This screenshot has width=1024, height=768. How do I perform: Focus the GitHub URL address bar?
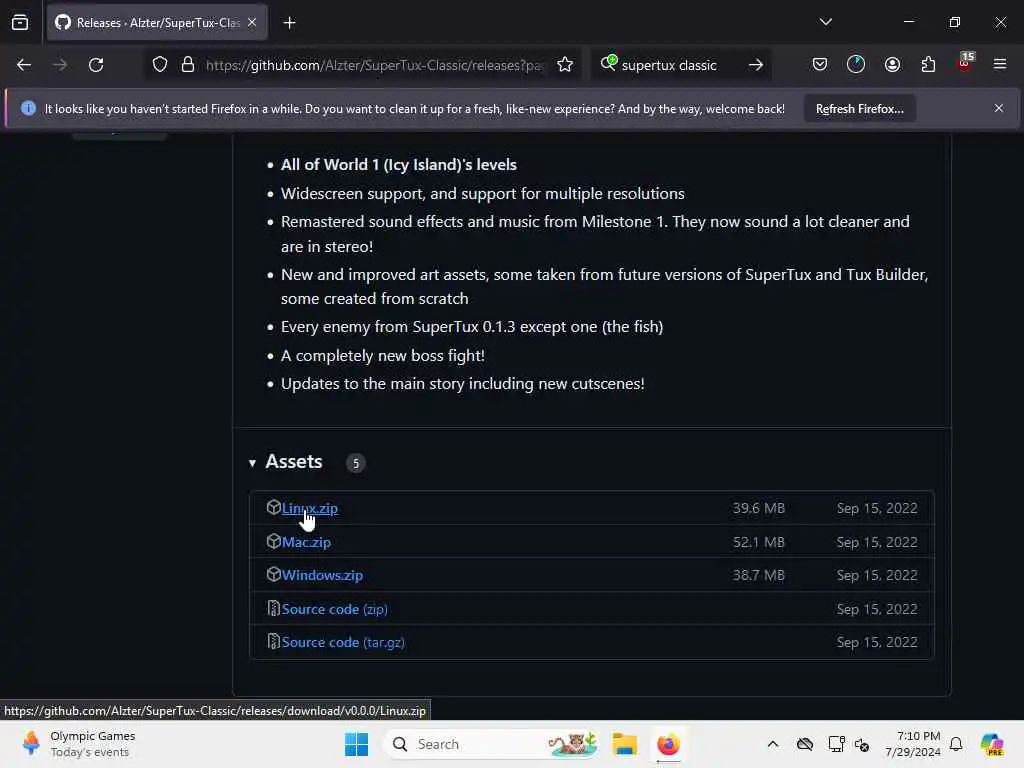[x=374, y=65]
